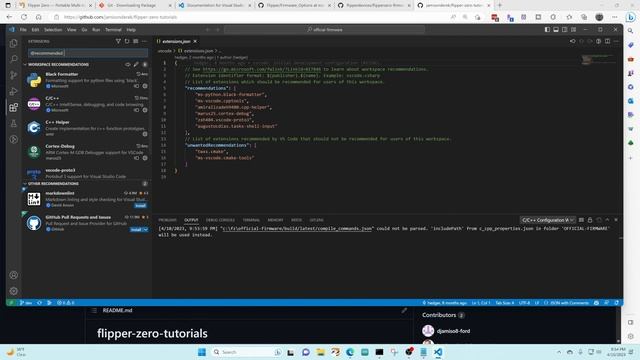Open the Help menu
Image resolution: width=640 pixels, height=360 pixels.
[x=131, y=30]
